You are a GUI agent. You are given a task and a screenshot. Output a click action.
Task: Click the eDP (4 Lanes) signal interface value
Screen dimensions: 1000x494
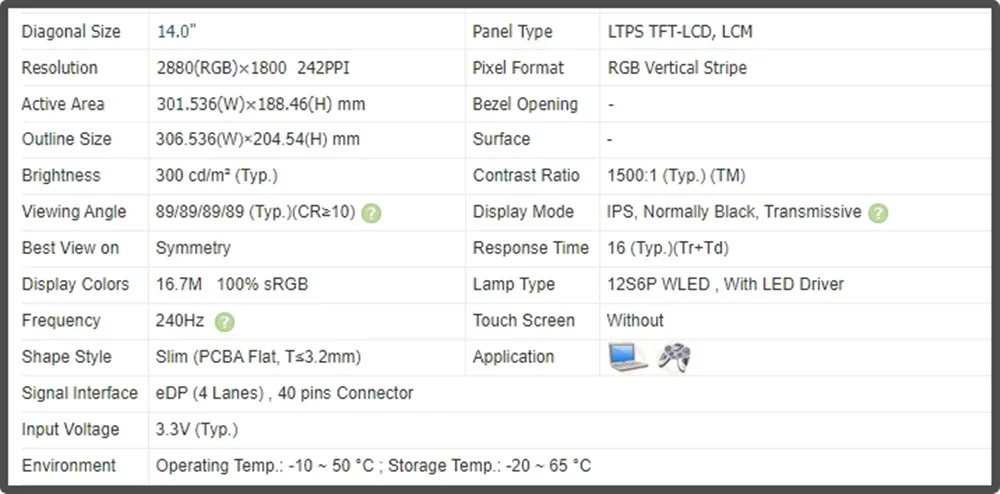click(284, 393)
